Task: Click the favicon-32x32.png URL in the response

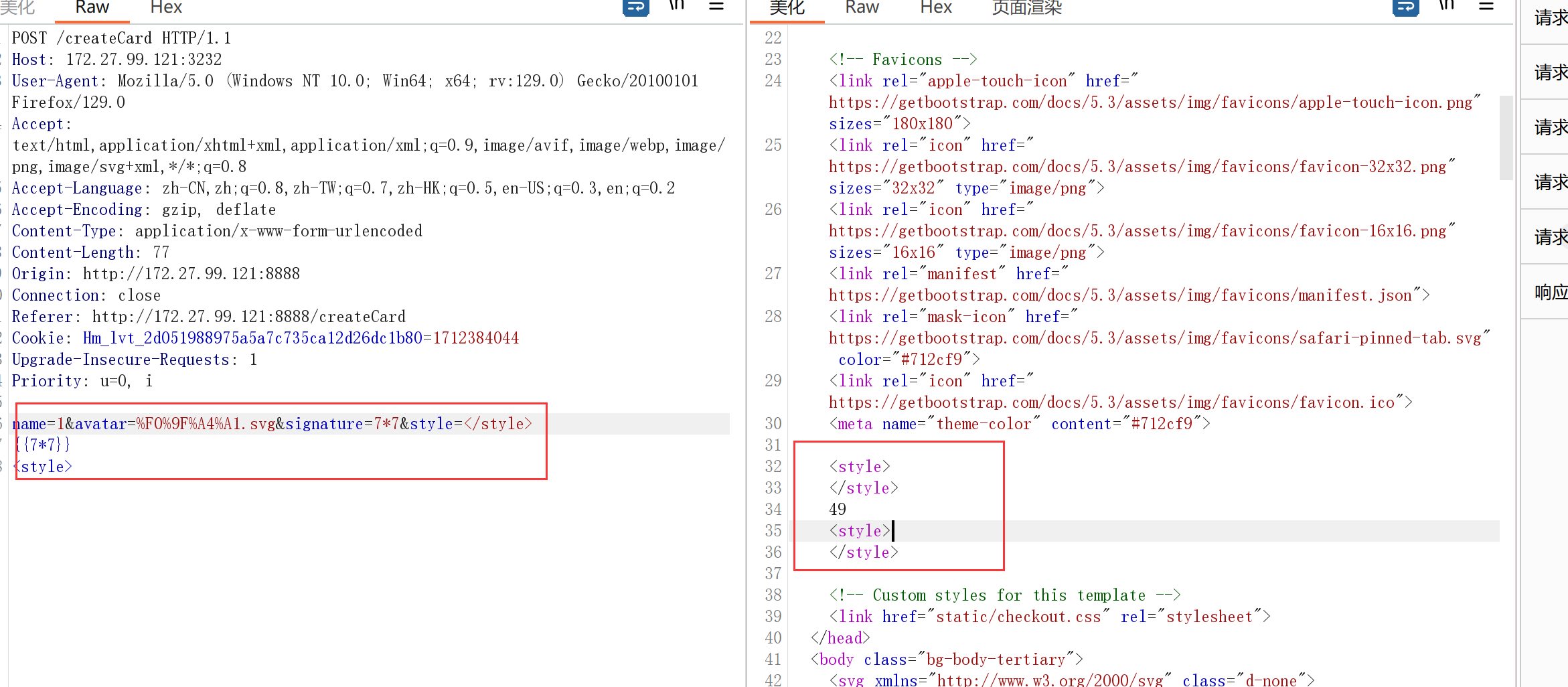Action: coord(1138,167)
